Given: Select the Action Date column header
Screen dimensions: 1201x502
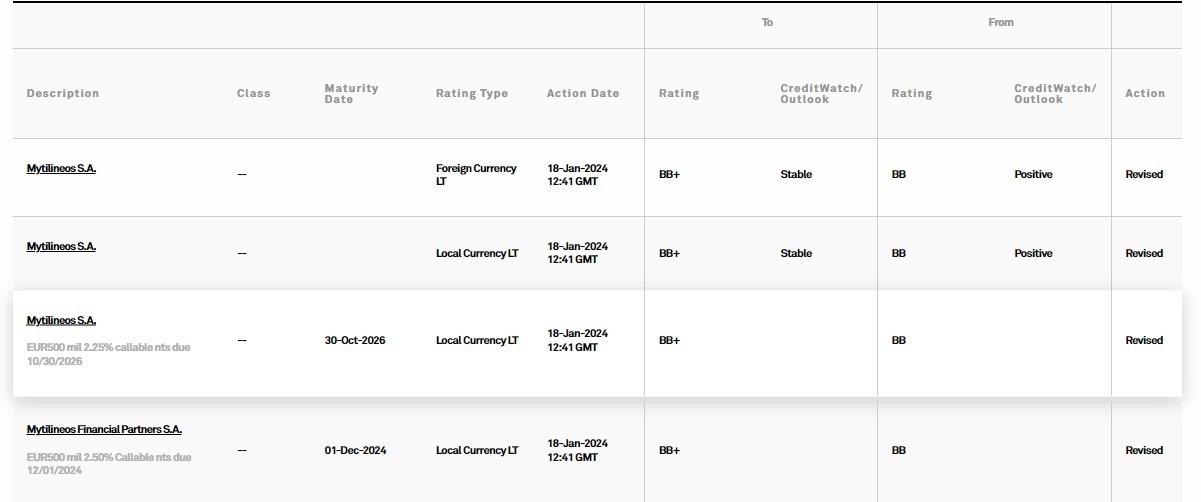Looking at the screenshot, I should (x=583, y=93).
